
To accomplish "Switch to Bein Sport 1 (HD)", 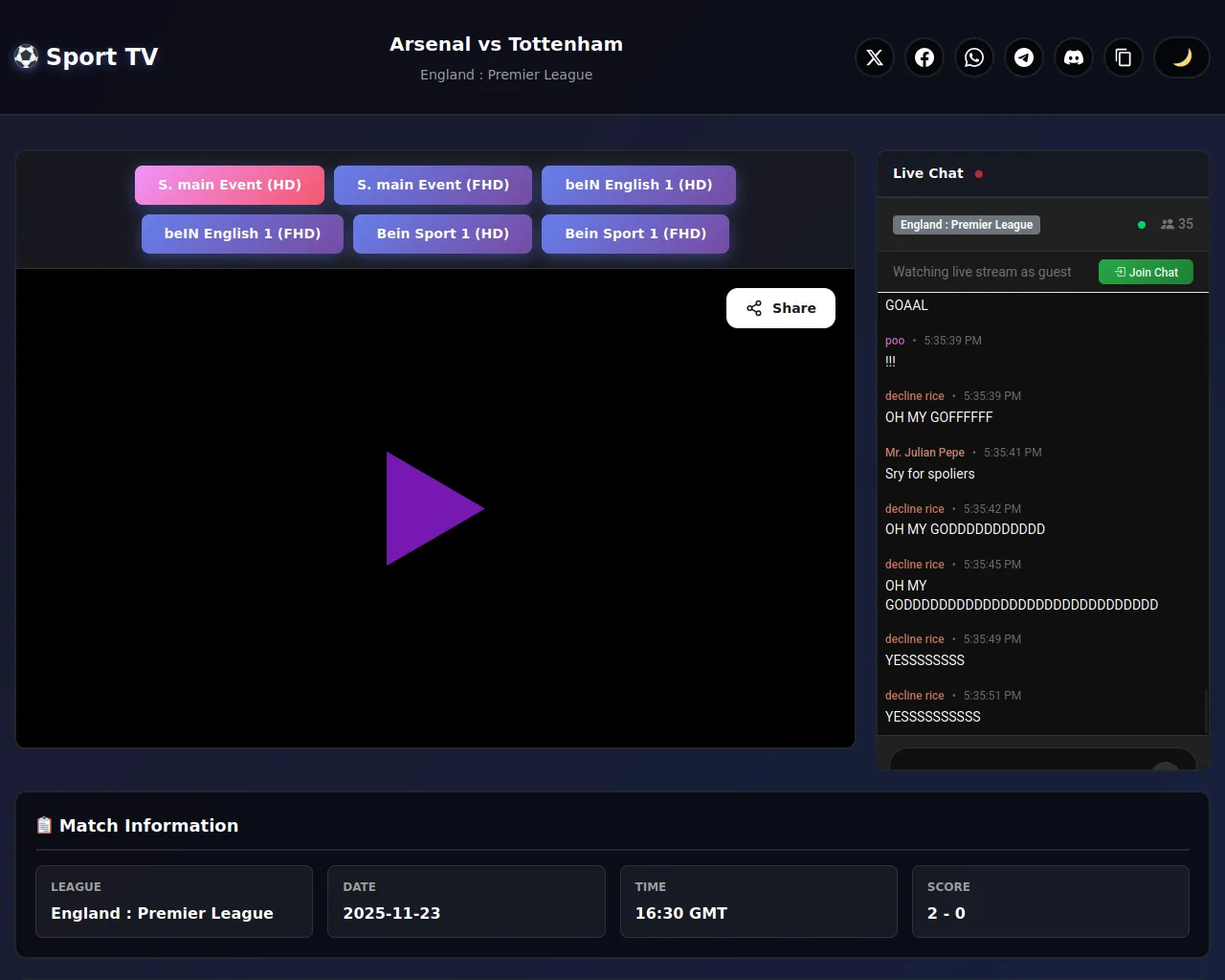I will [x=442, y=234].
